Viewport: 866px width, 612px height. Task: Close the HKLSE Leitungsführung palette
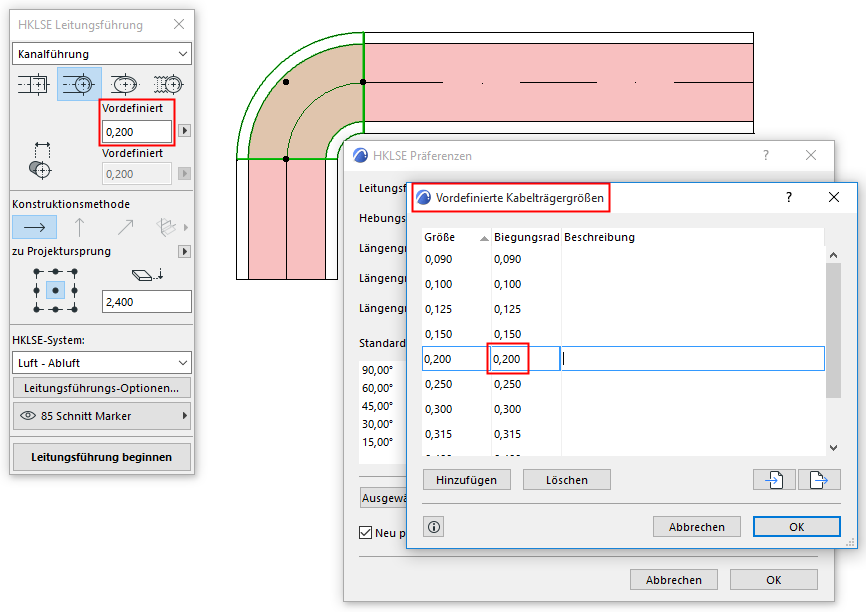[x=178, y=24]
